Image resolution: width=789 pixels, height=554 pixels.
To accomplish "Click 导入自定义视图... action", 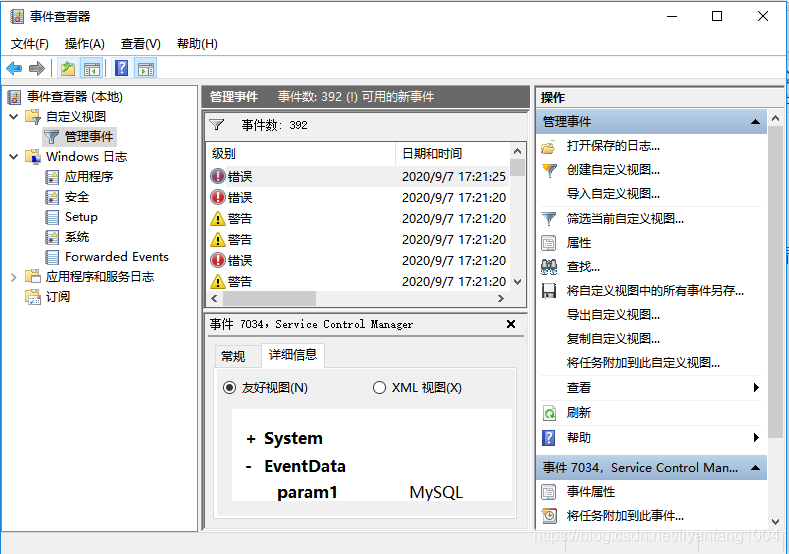I will [x=613, y=194].
